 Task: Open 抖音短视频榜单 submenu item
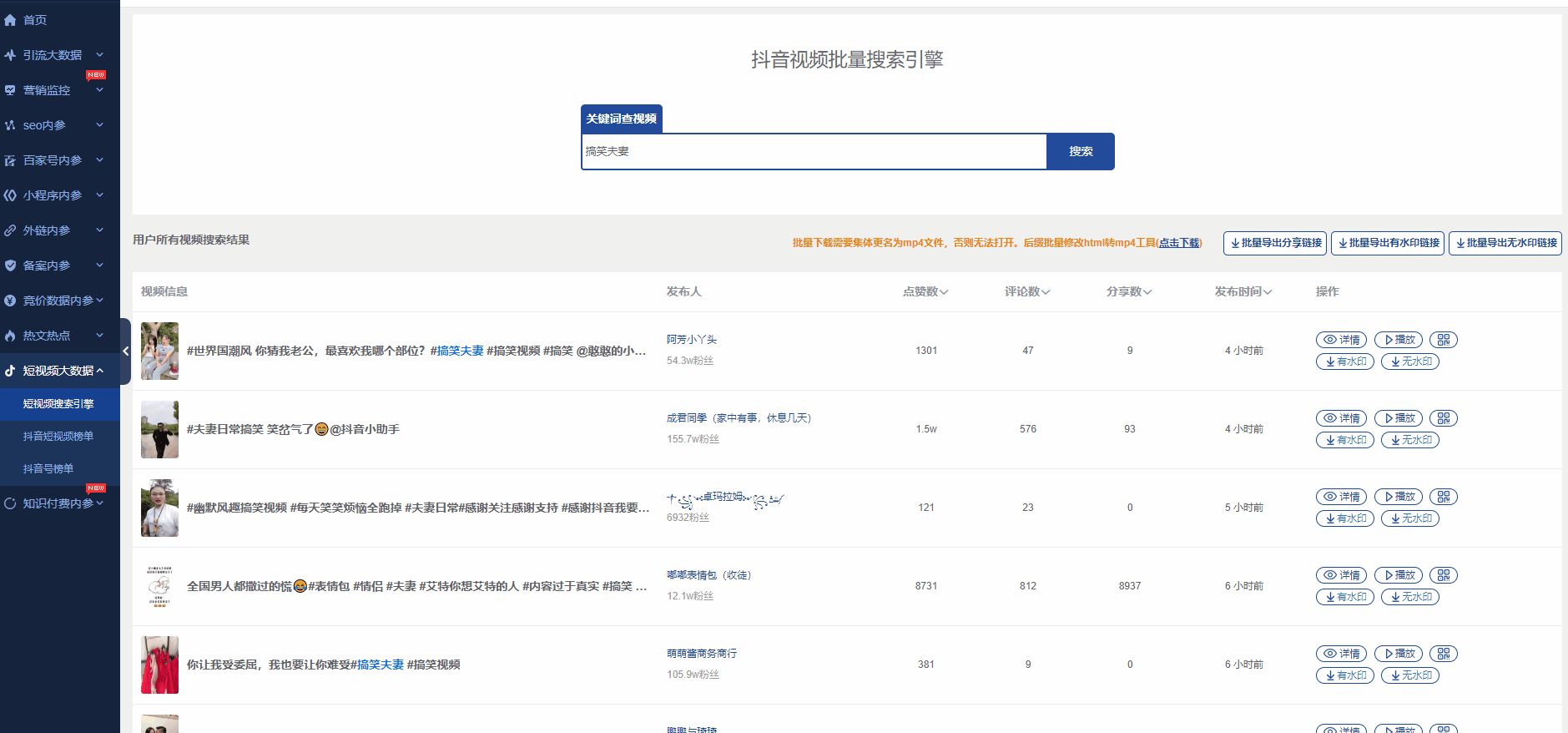pos(60,436)
